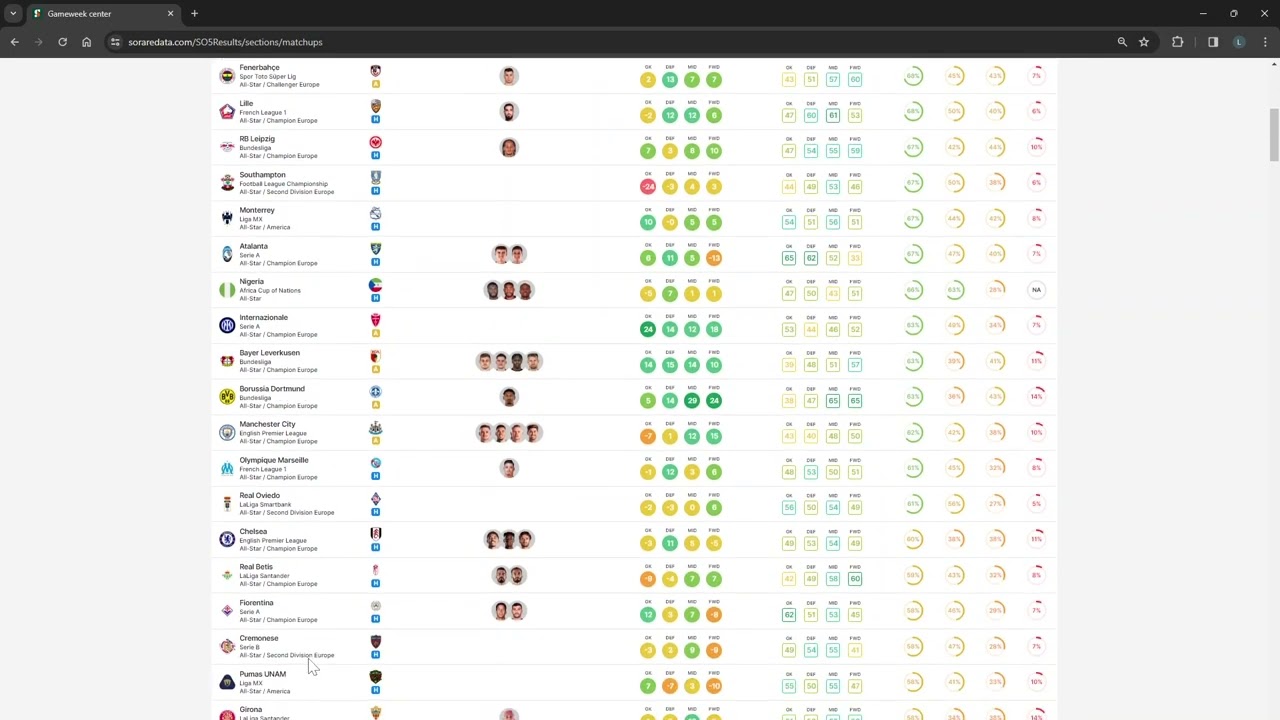Click Nigeria's 63% progress circle

point(955,290)
